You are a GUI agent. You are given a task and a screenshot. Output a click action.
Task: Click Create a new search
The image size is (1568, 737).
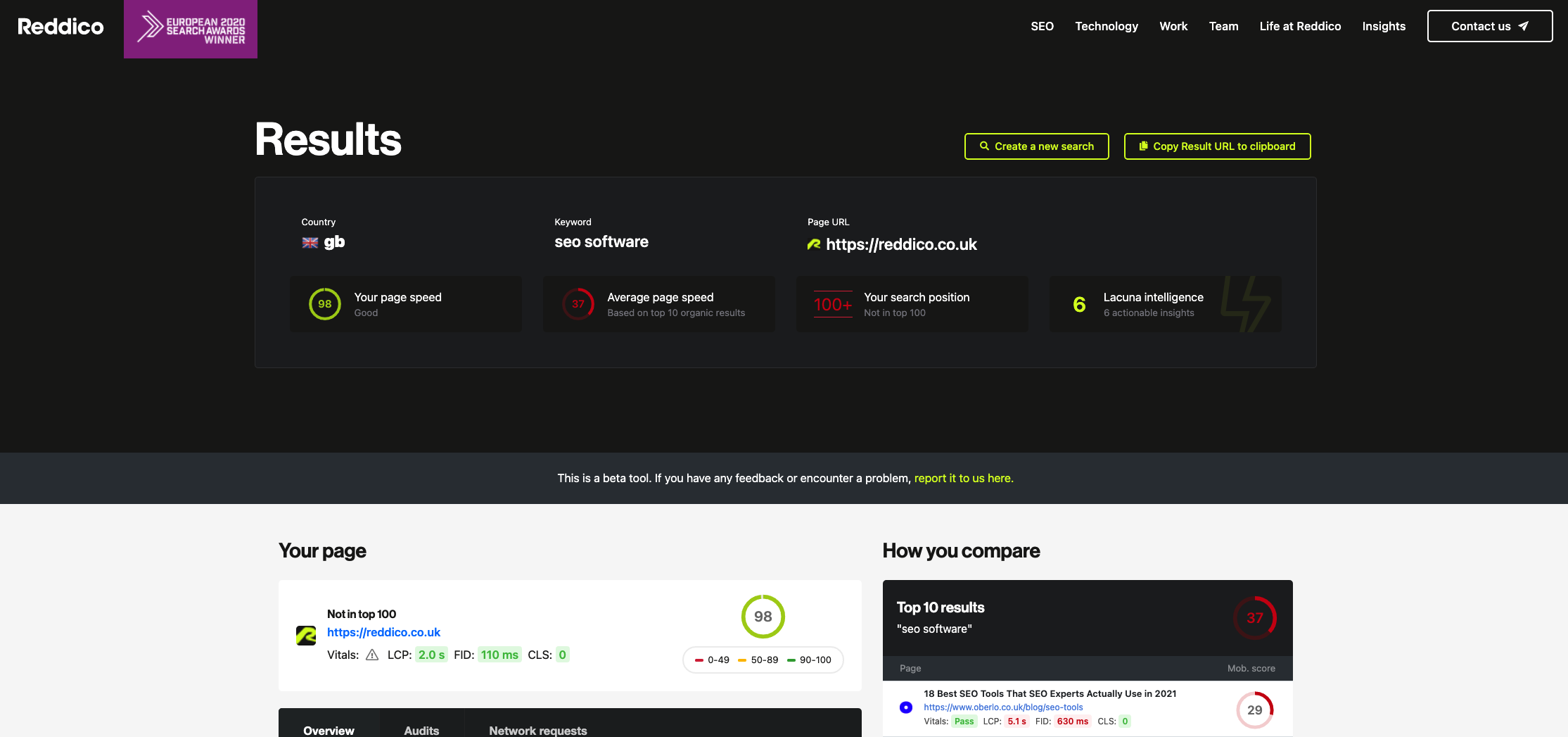(1037, 146)
